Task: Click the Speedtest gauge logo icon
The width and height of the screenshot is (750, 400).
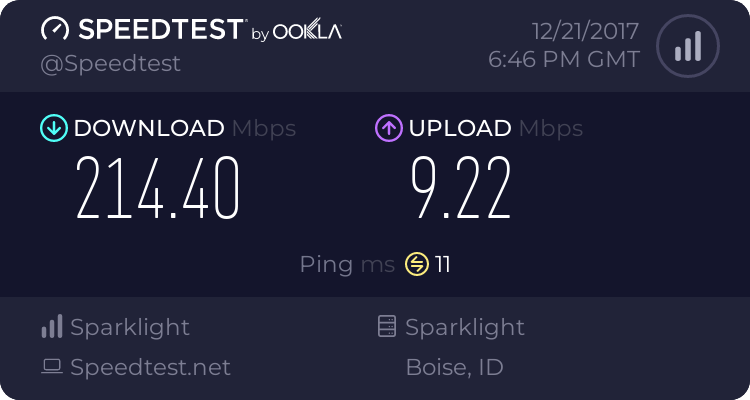Action: [x=56, y=30]
